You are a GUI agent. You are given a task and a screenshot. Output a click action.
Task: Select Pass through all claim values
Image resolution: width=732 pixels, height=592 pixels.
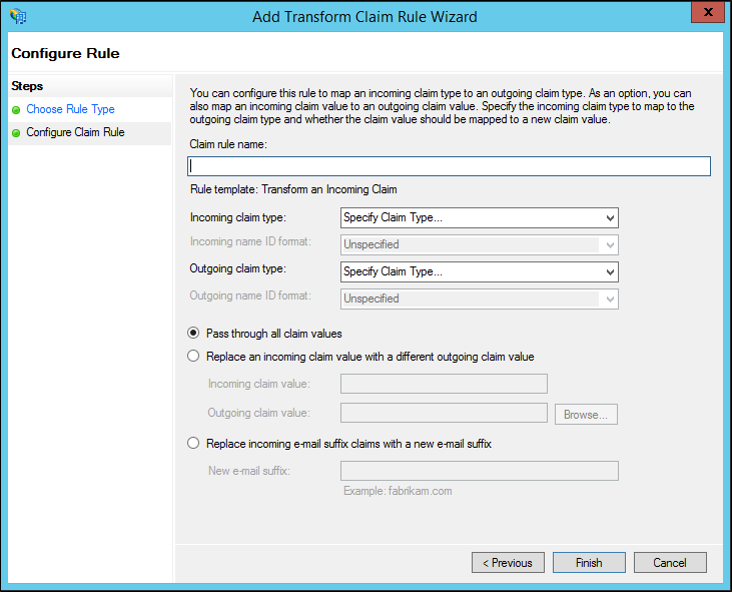[193, 333]
